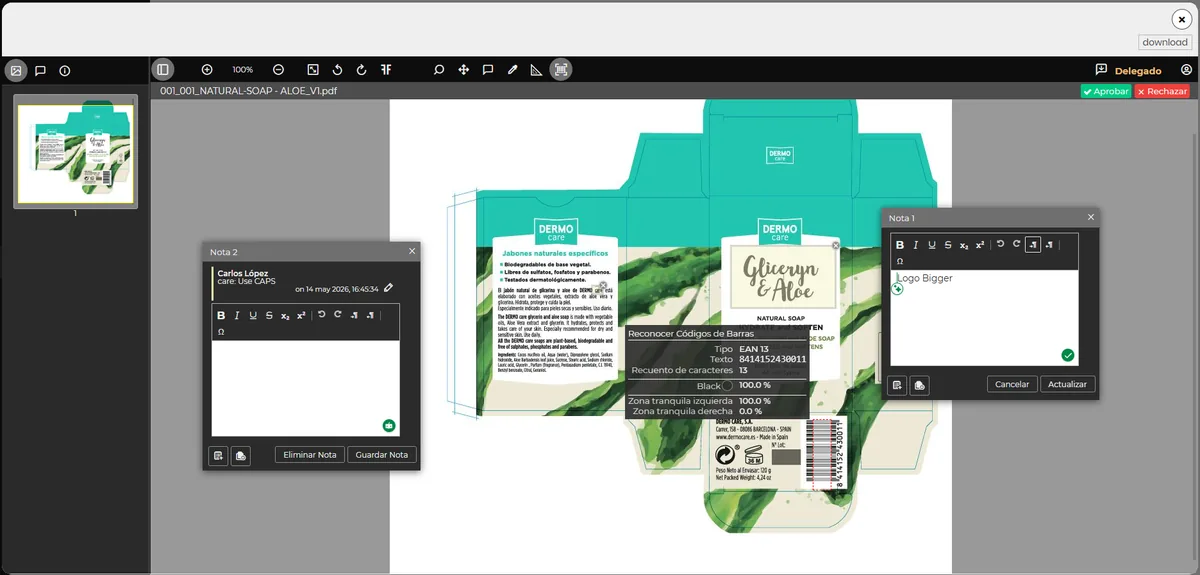Click barcode text value 8414152430011
The image size is (1200, 575).
pos(772,359)
